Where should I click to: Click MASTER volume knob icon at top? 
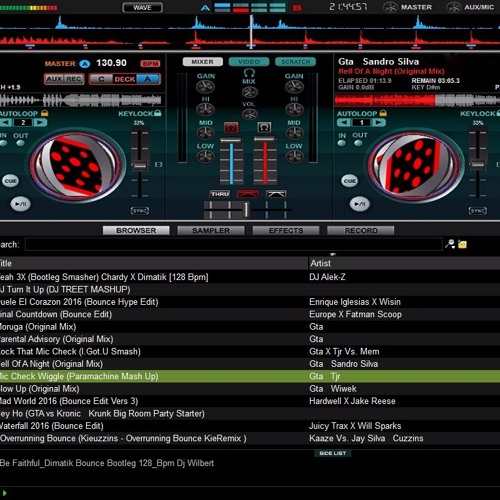(390, 7)
